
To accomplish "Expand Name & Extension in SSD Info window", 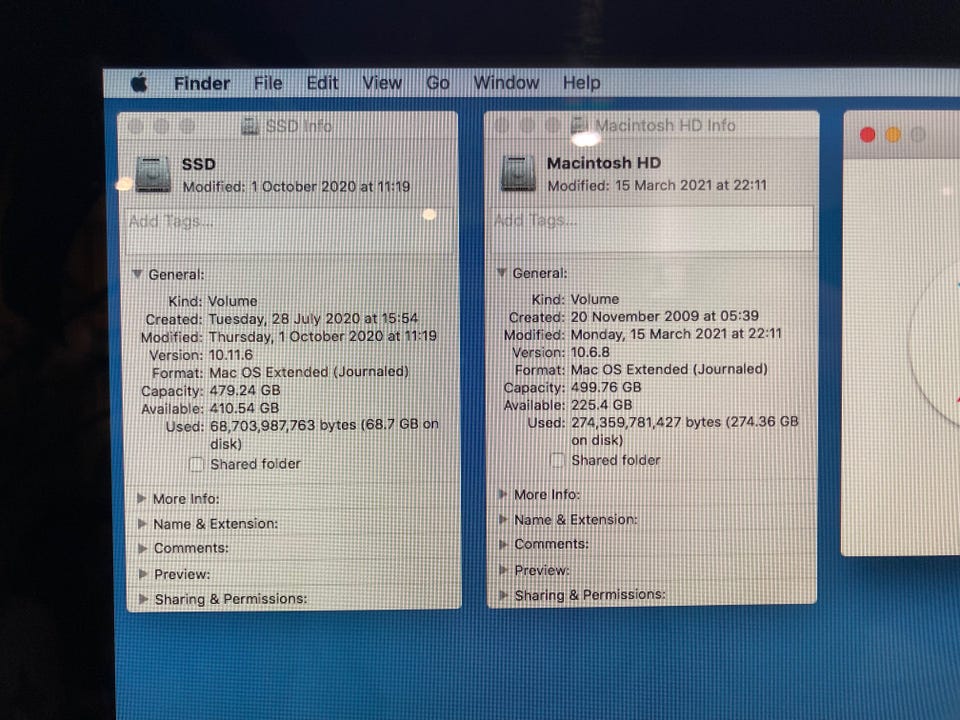I will pos(142,523).
